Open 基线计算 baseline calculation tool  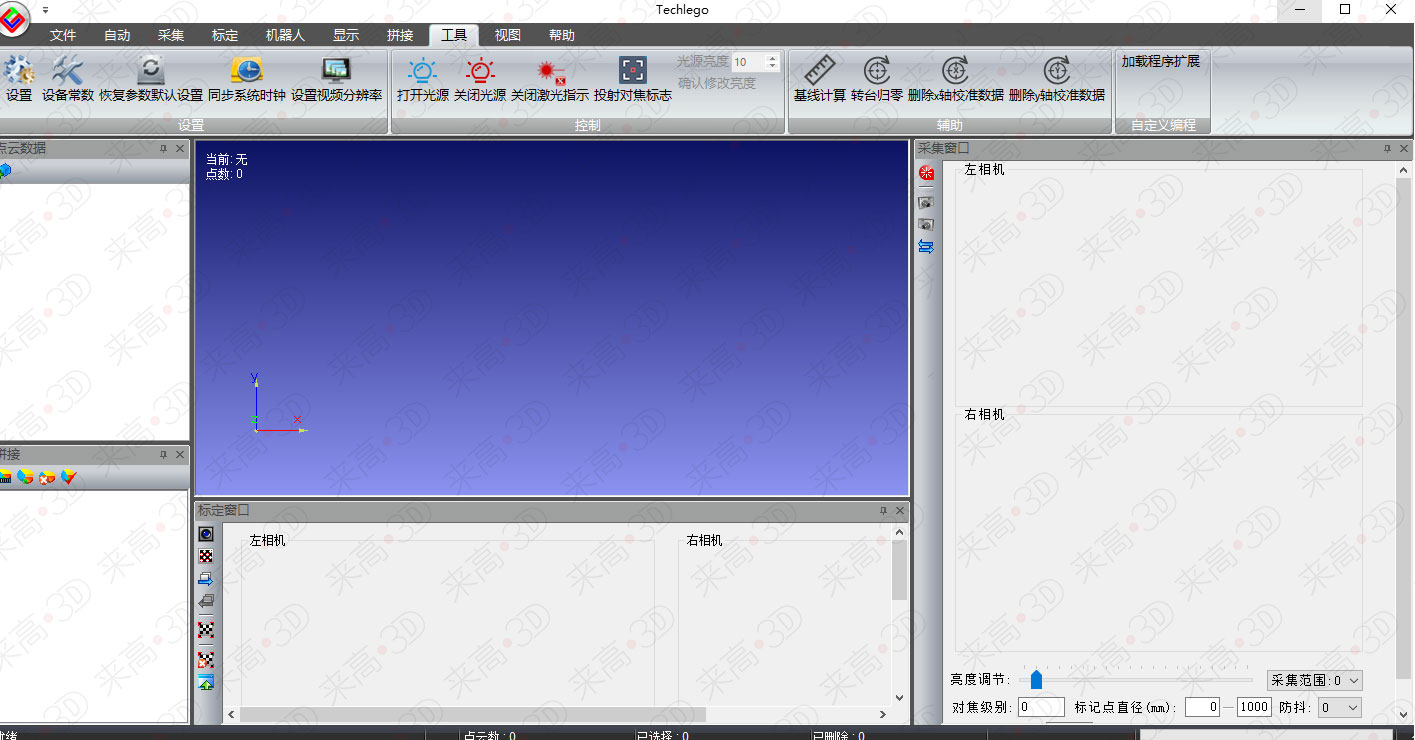point(819,72)
